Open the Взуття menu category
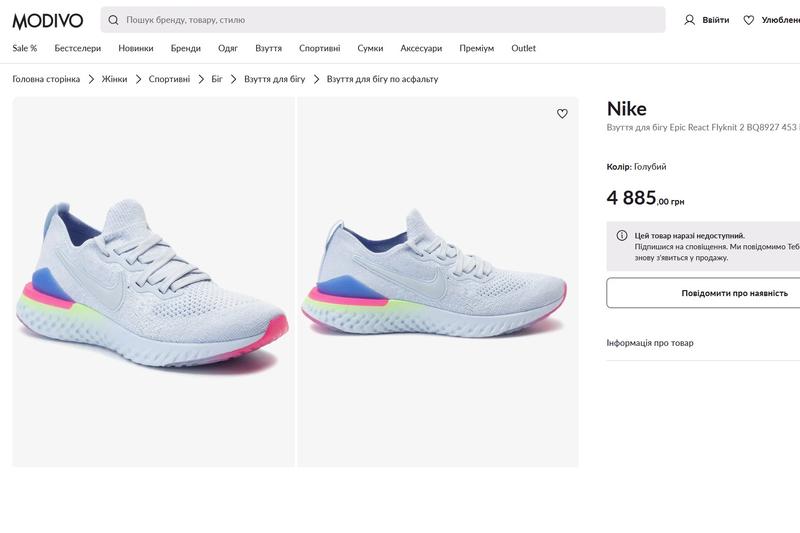Screen dimensions: 800x533 [268, 48]
